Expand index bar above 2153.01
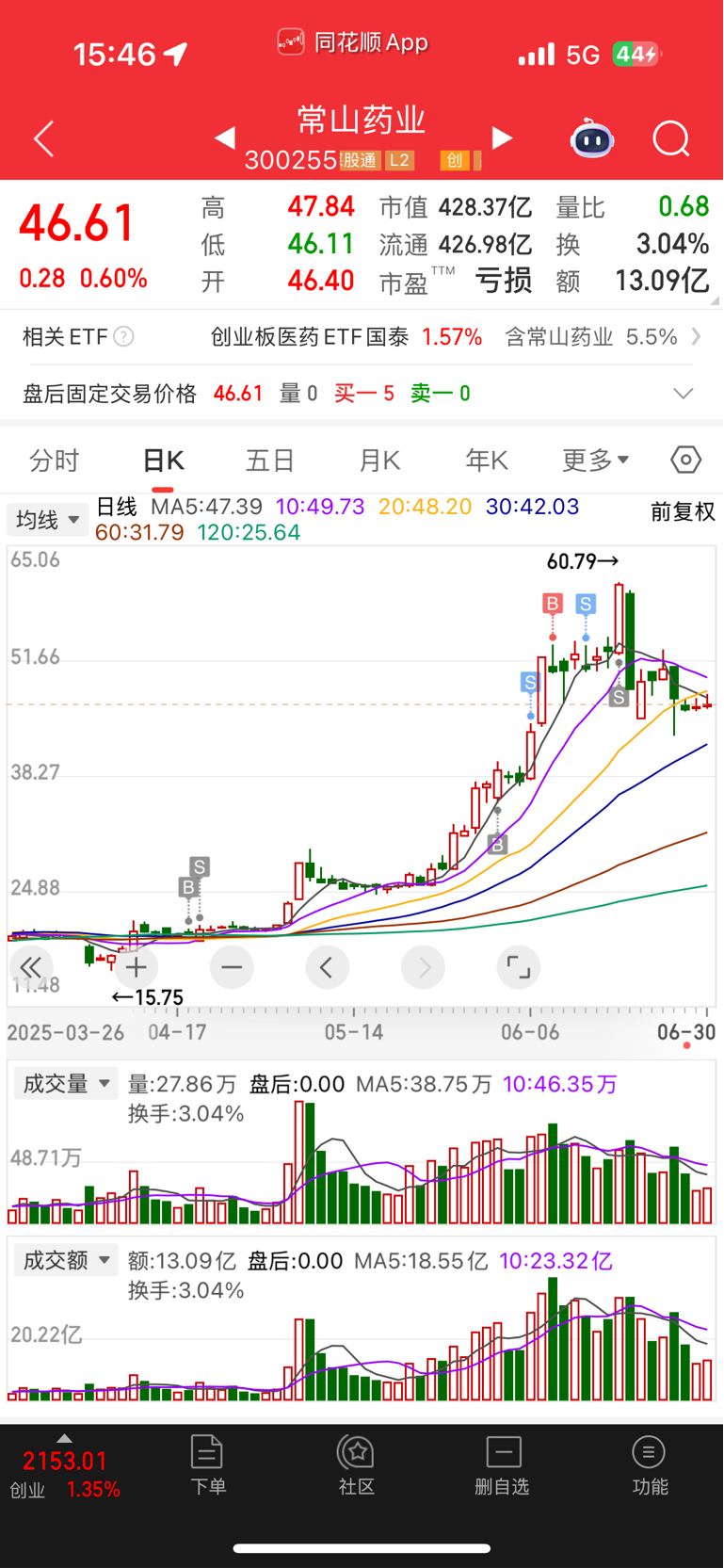 [x=64, y=1438]
